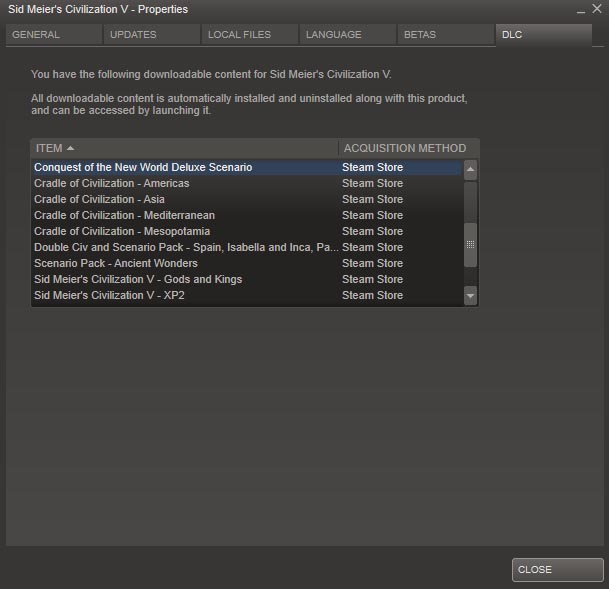Select Civilization V - Gods and Kings row
609x589 pixels.
tap(247, 279)
